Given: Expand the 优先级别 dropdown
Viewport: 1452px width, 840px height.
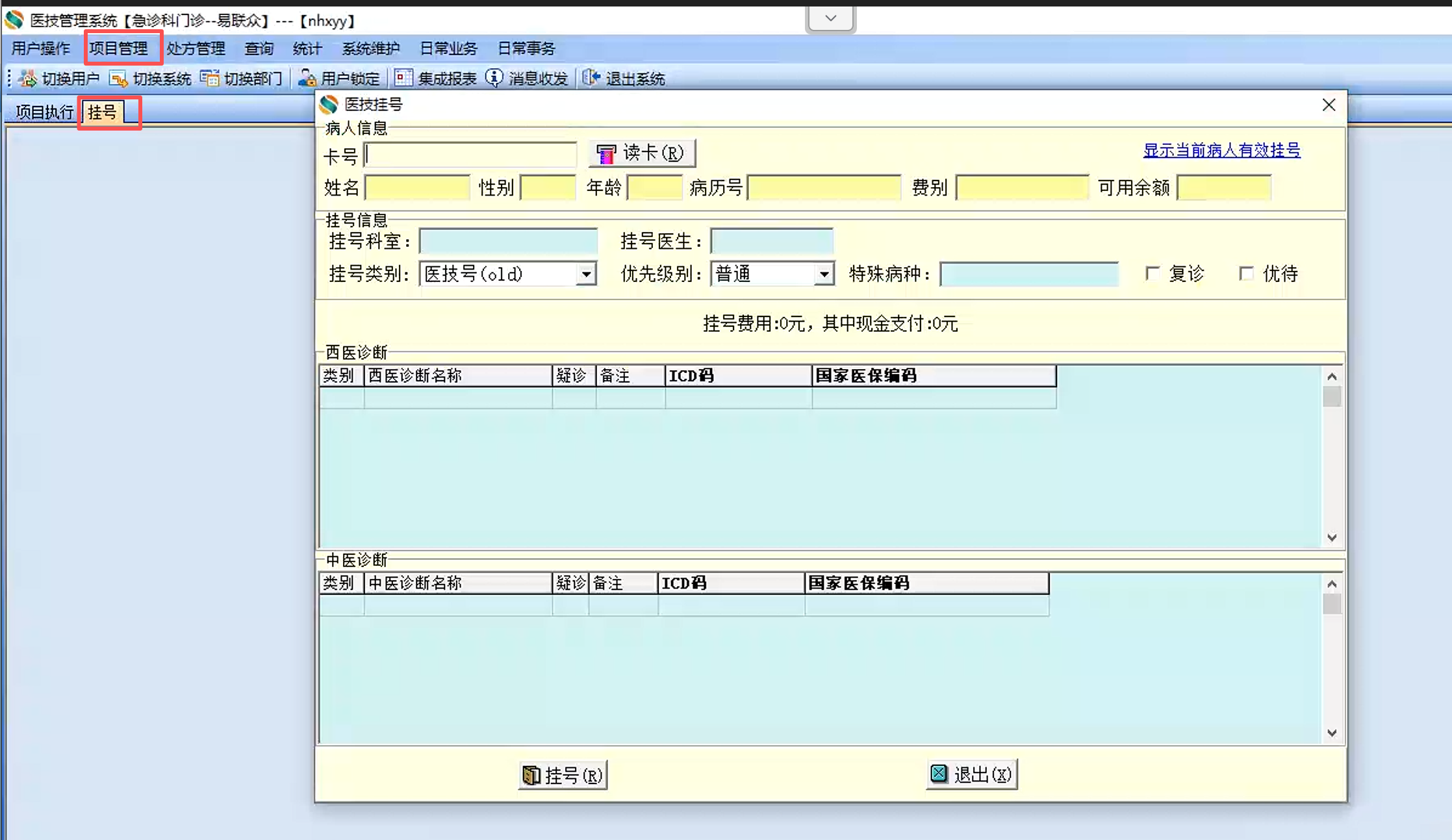Looking at the screenshot, I should (x=824, y=274).
